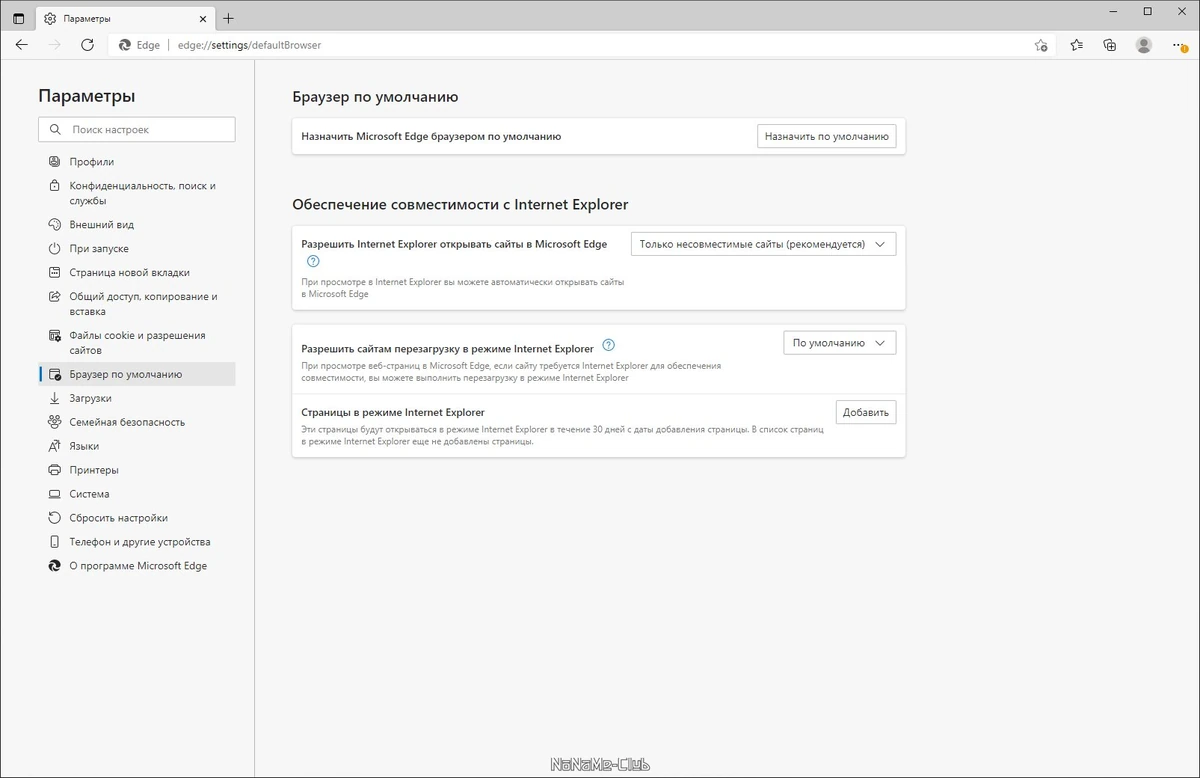Click the Файлы cookie icon
This screenshot has height=778, width=1200.
point(55,336)
